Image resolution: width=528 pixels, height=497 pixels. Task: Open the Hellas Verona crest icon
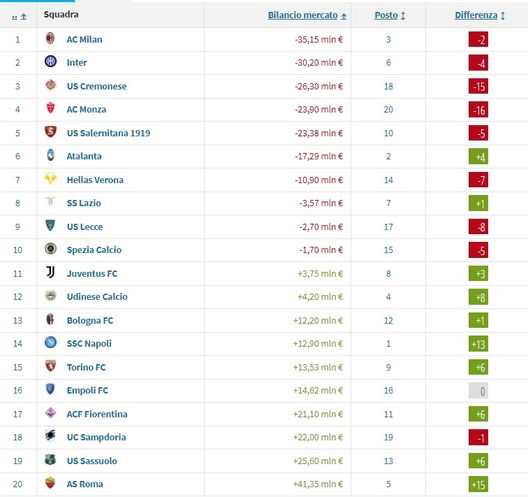tap(51, 178)
